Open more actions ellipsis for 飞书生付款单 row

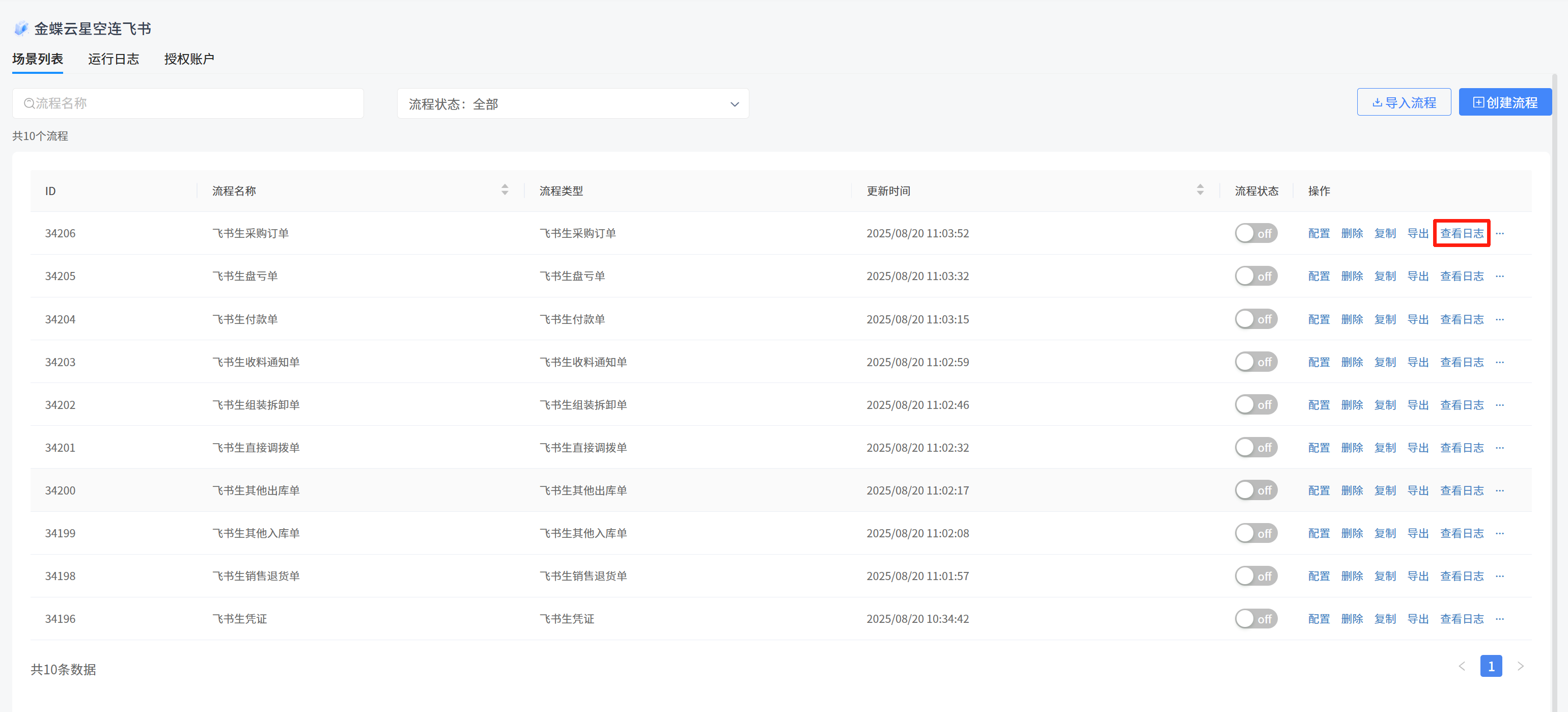tap(1500, 319)
